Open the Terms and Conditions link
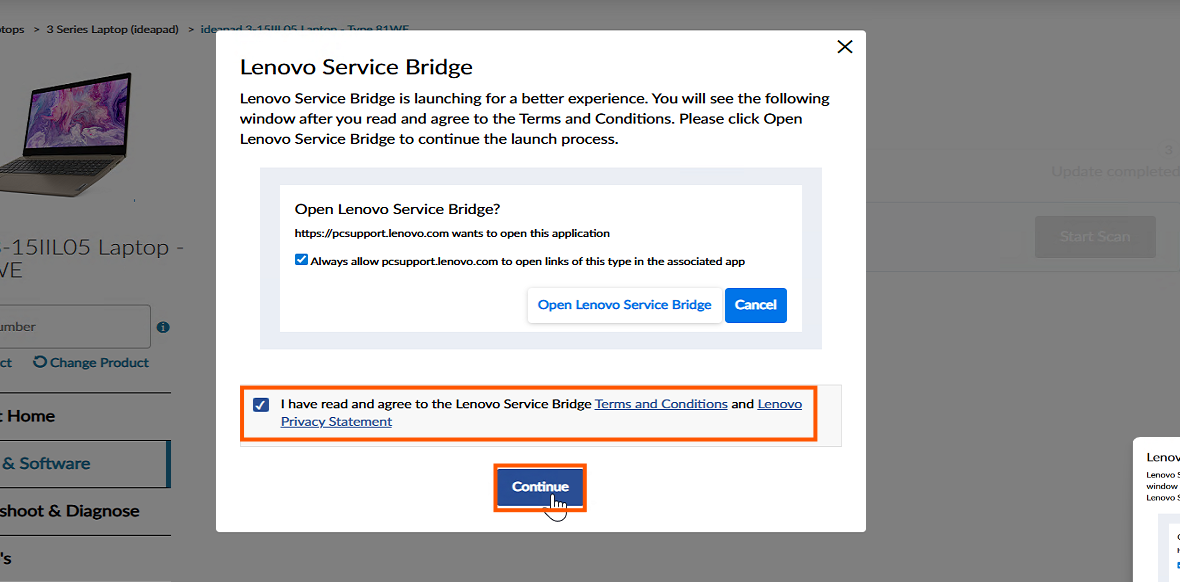 pos(661,404)
